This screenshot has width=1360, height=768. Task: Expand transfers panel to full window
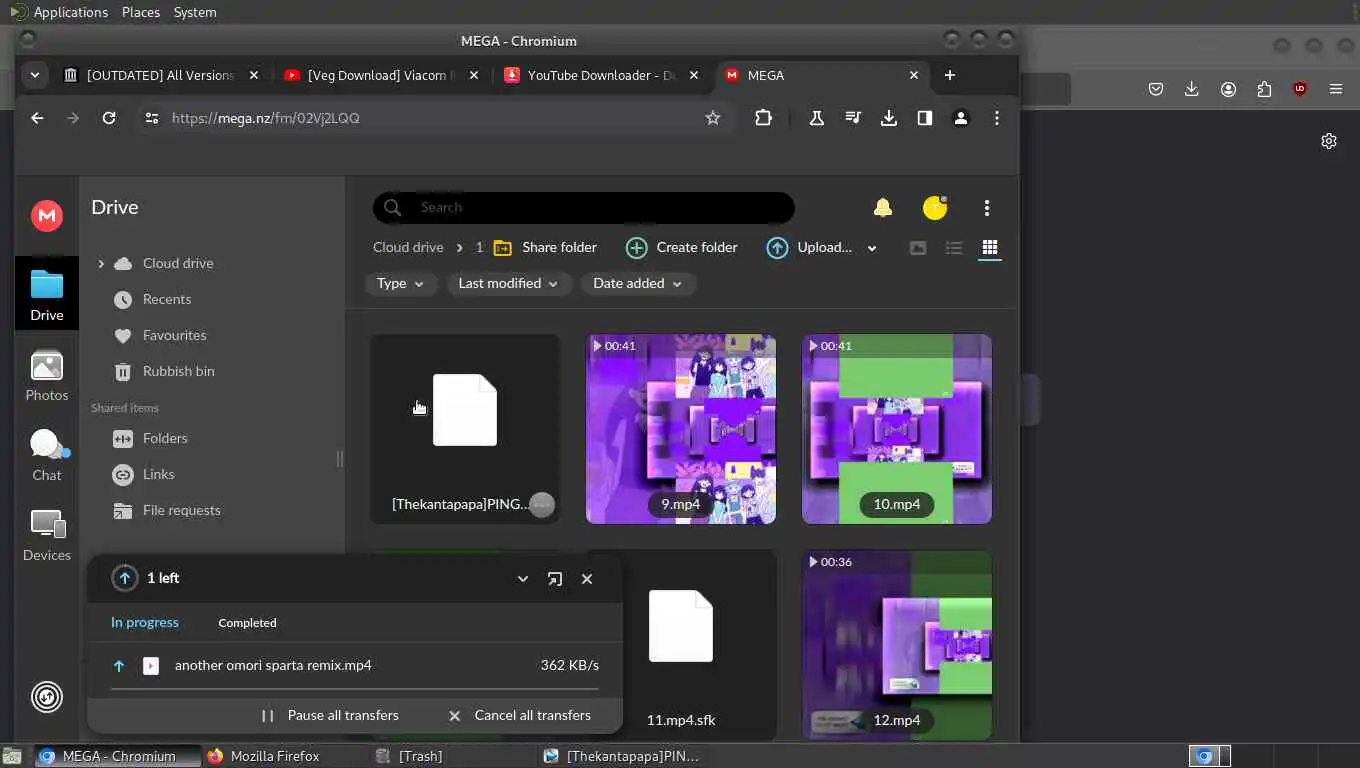(x=555, y=579)
